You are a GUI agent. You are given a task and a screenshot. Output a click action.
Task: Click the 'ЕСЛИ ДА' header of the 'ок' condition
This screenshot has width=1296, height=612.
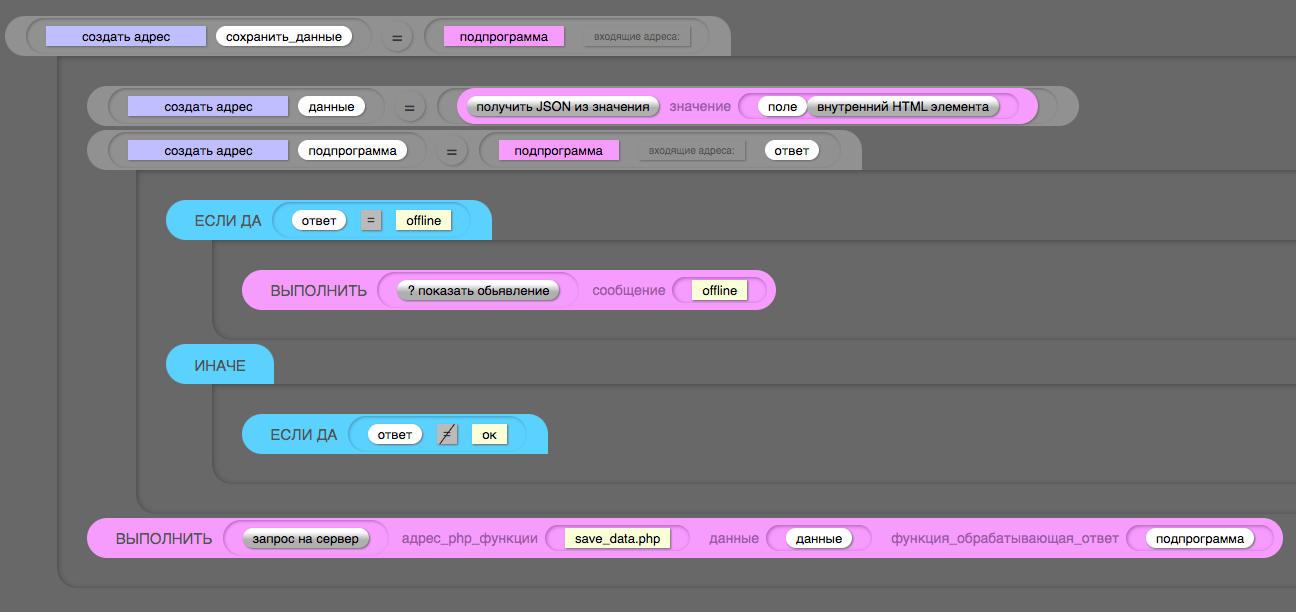coord(304,435)
